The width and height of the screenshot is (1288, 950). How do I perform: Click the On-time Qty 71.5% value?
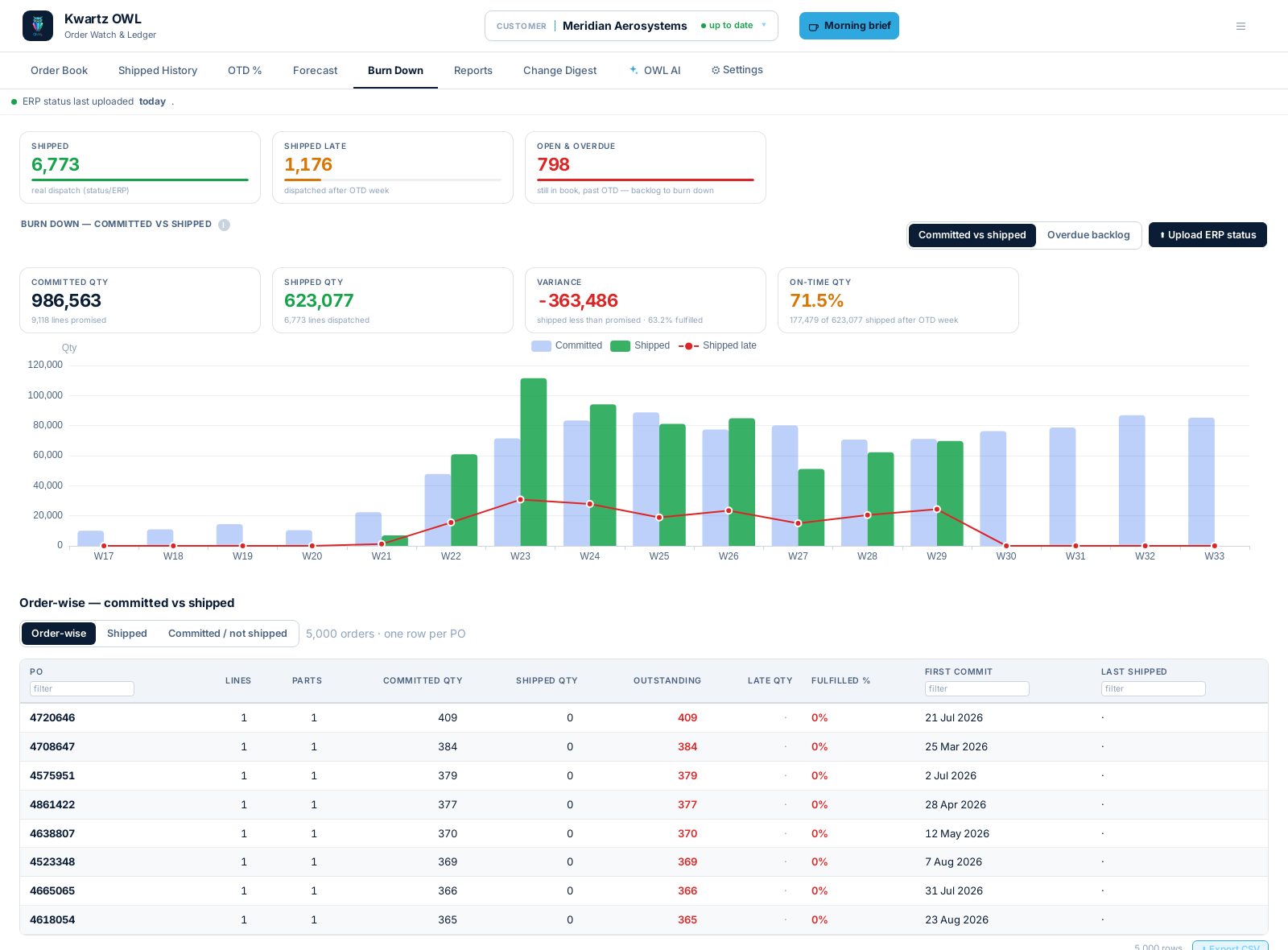click(816, 301)
